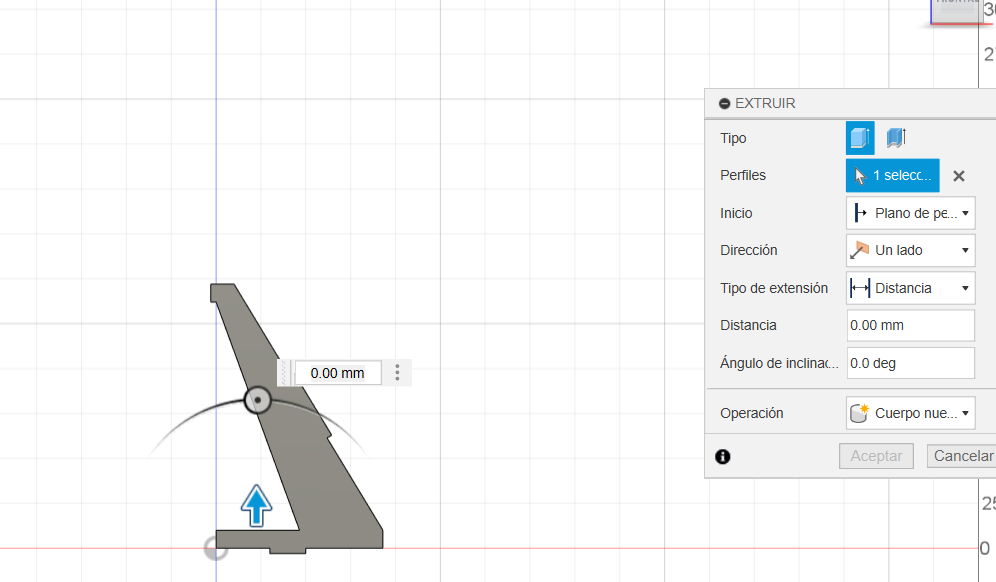Screen dimensions: 996x582
Task: Open the Operación 'Cuerpo nue...' dropdown
Action: tap(911, 413)
